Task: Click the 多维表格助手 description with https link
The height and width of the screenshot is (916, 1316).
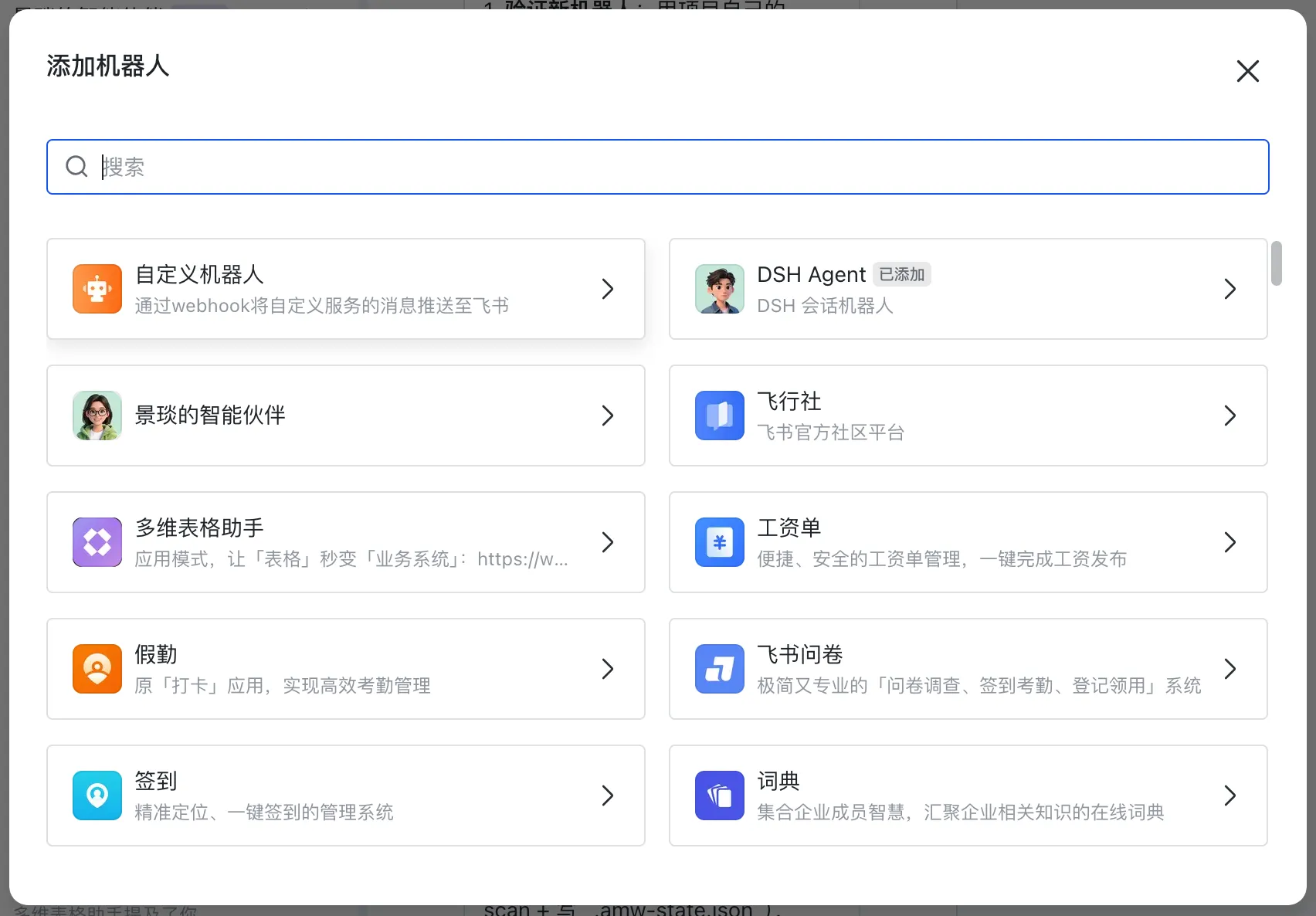Action: (351, 559)
